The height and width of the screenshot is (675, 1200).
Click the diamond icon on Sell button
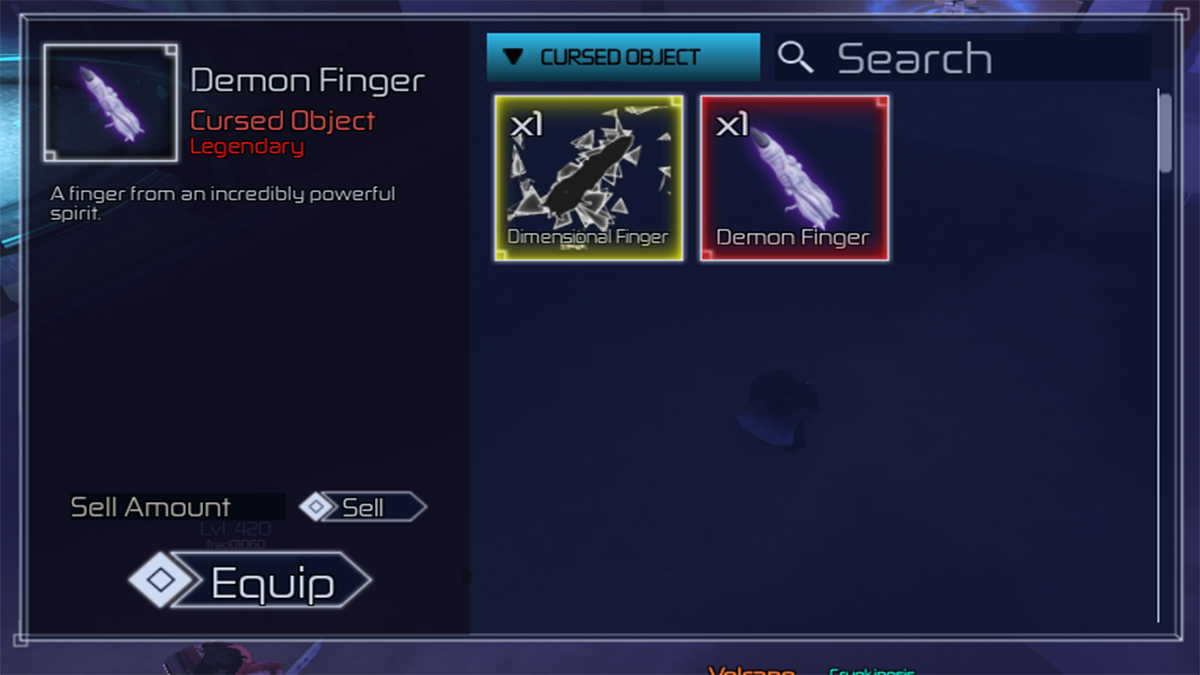(x=317, y=508)
